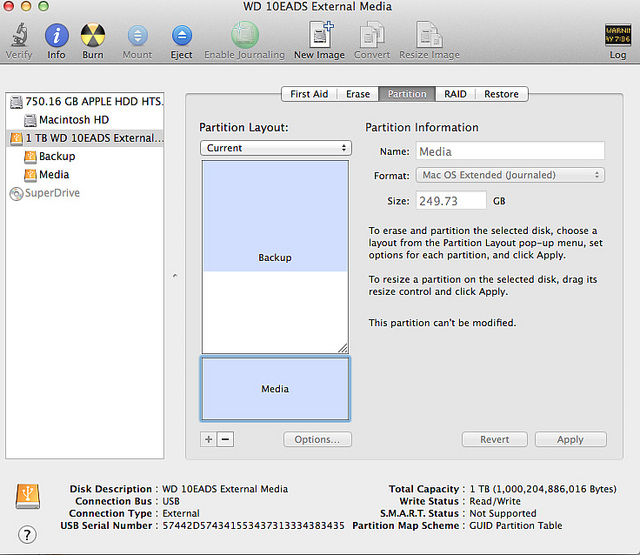Add a partition with plus button
This screenshot has width=640, height=555.
point(209,439)
